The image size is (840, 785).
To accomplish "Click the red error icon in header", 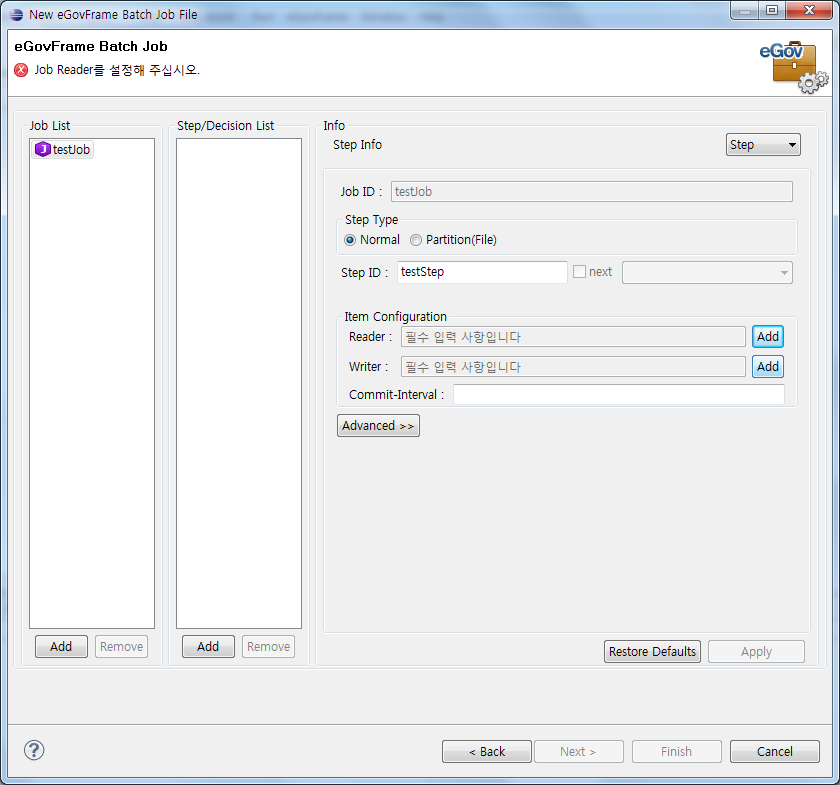I will pyautogui.click(x=21, y=70).
